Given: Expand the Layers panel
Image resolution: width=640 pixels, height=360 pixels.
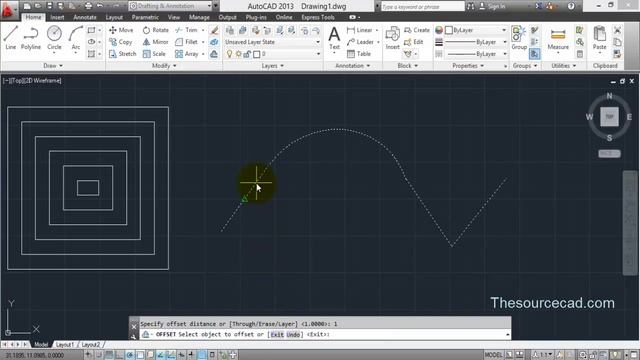Looking at the screenshot, I should [x=272, y=66].
